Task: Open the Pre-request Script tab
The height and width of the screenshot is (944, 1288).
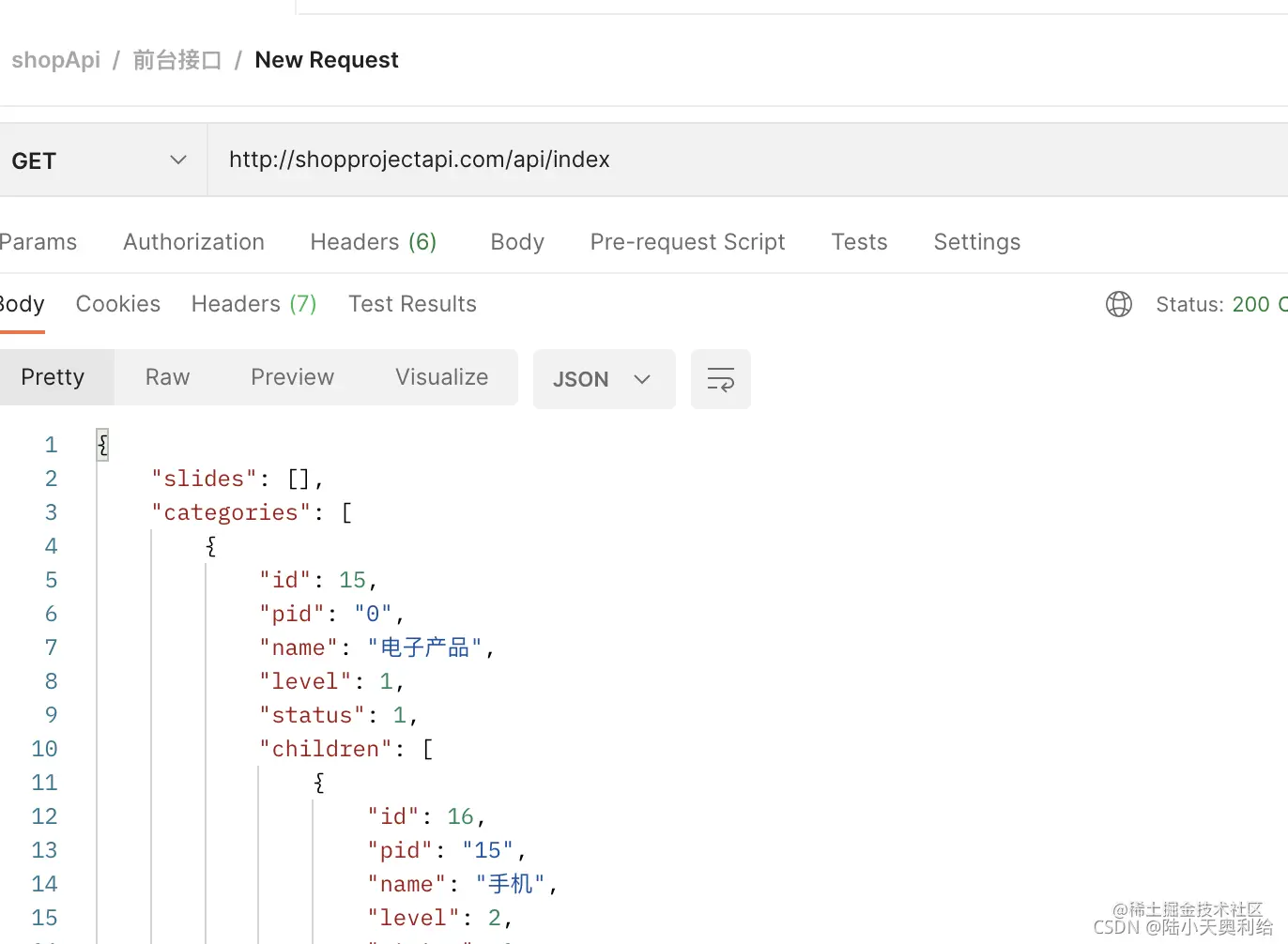Action: [688, 242]
